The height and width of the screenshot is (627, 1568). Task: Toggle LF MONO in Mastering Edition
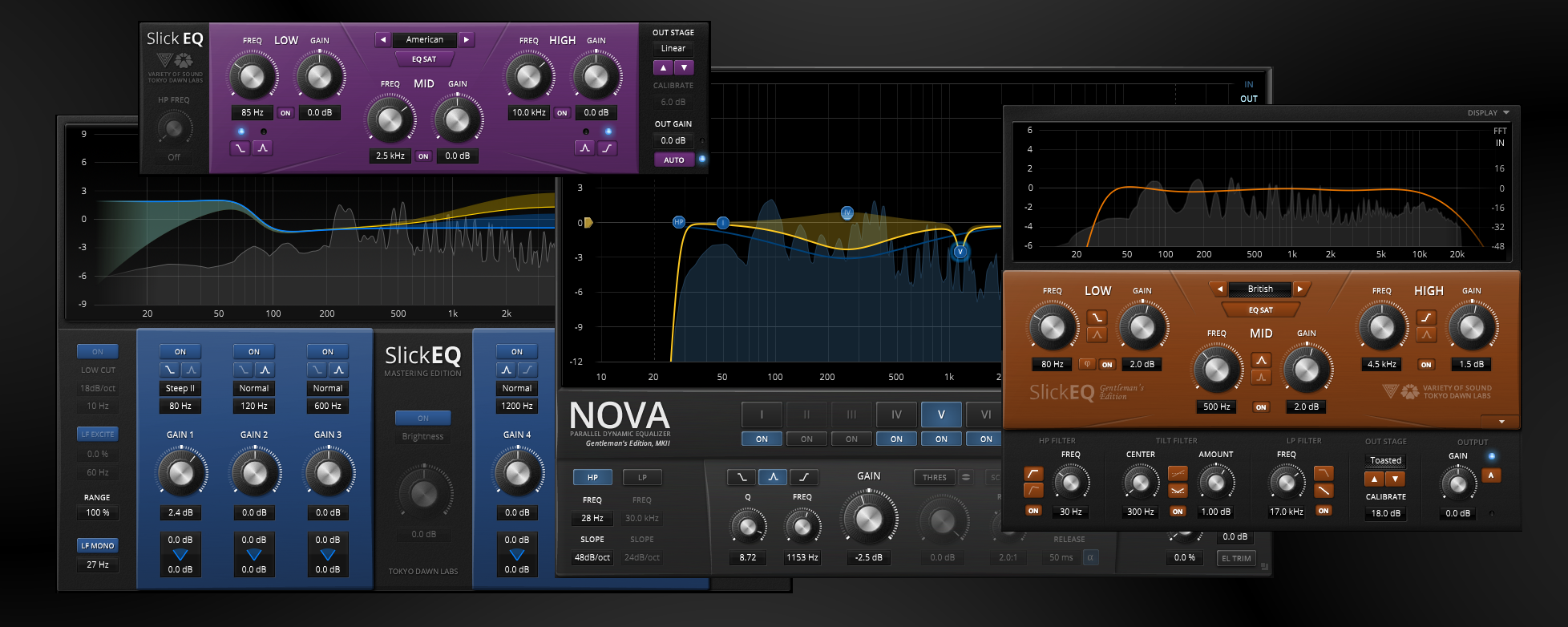coord(98,546)
